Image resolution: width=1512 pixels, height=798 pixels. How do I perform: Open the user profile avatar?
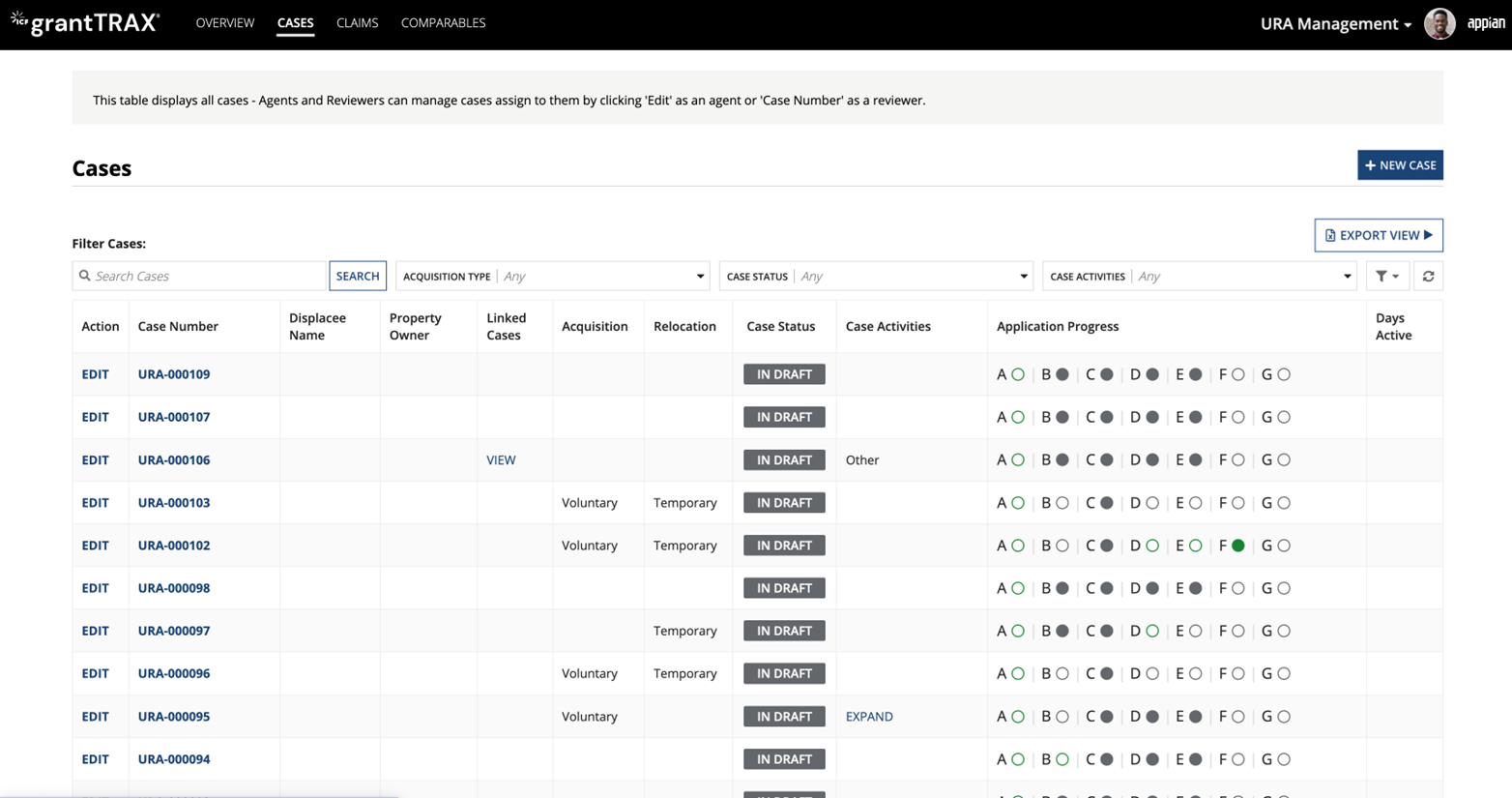coord(1439,23)
